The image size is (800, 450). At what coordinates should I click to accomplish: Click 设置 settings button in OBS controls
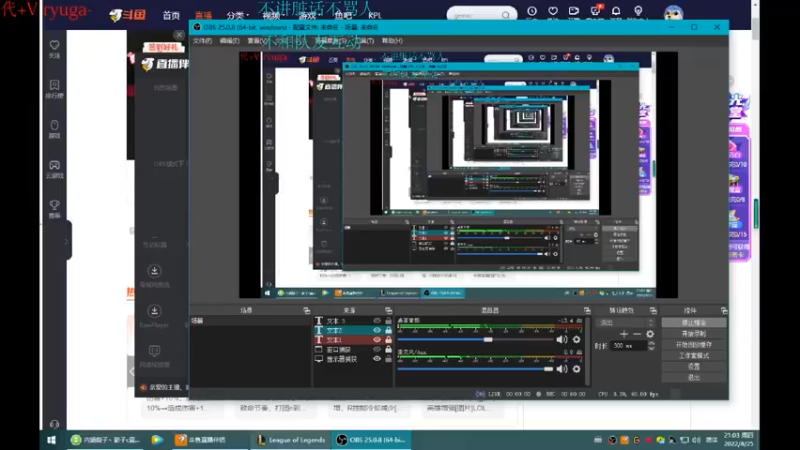point(693,367)
